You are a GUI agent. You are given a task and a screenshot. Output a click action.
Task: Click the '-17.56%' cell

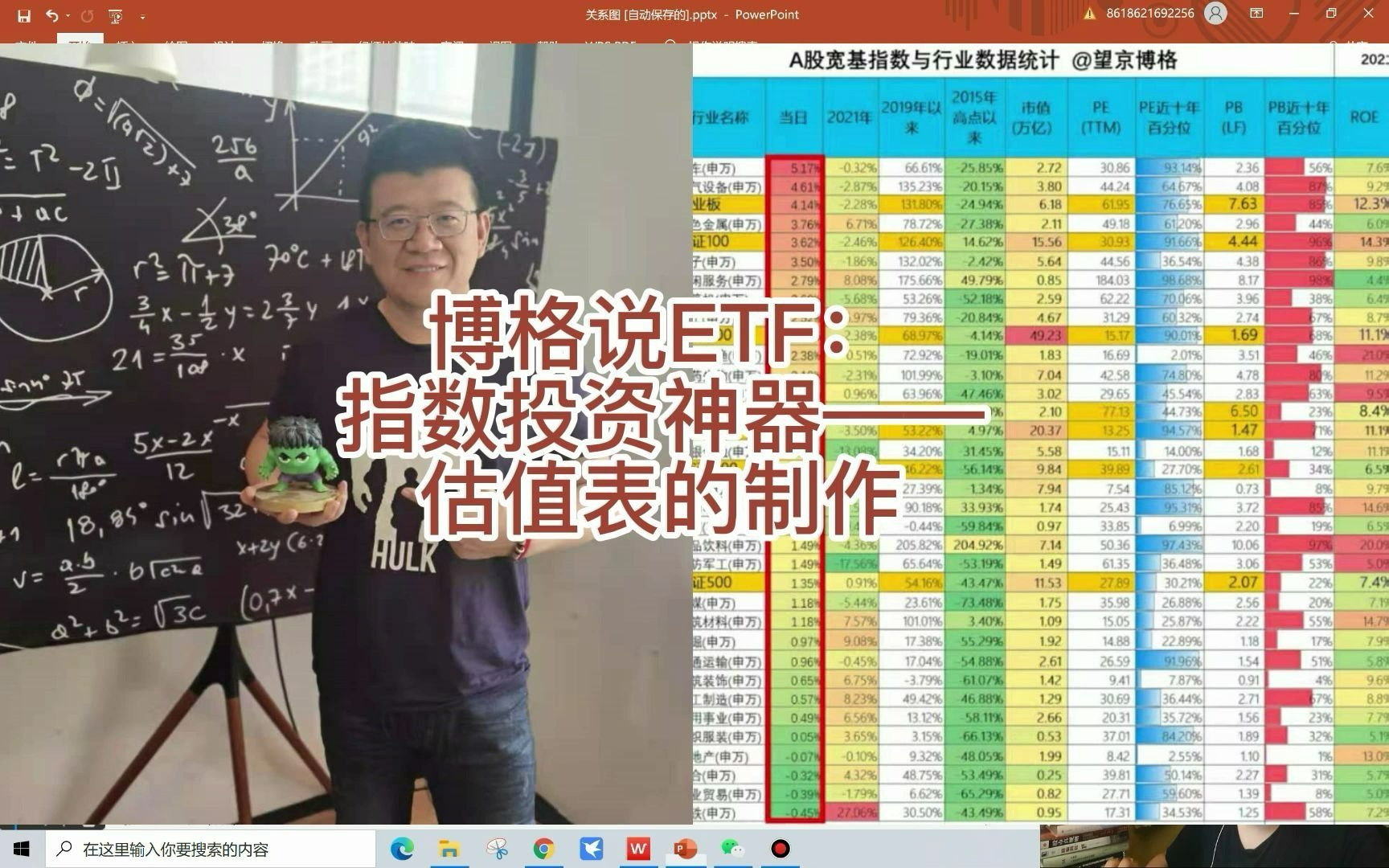[850, 564]
